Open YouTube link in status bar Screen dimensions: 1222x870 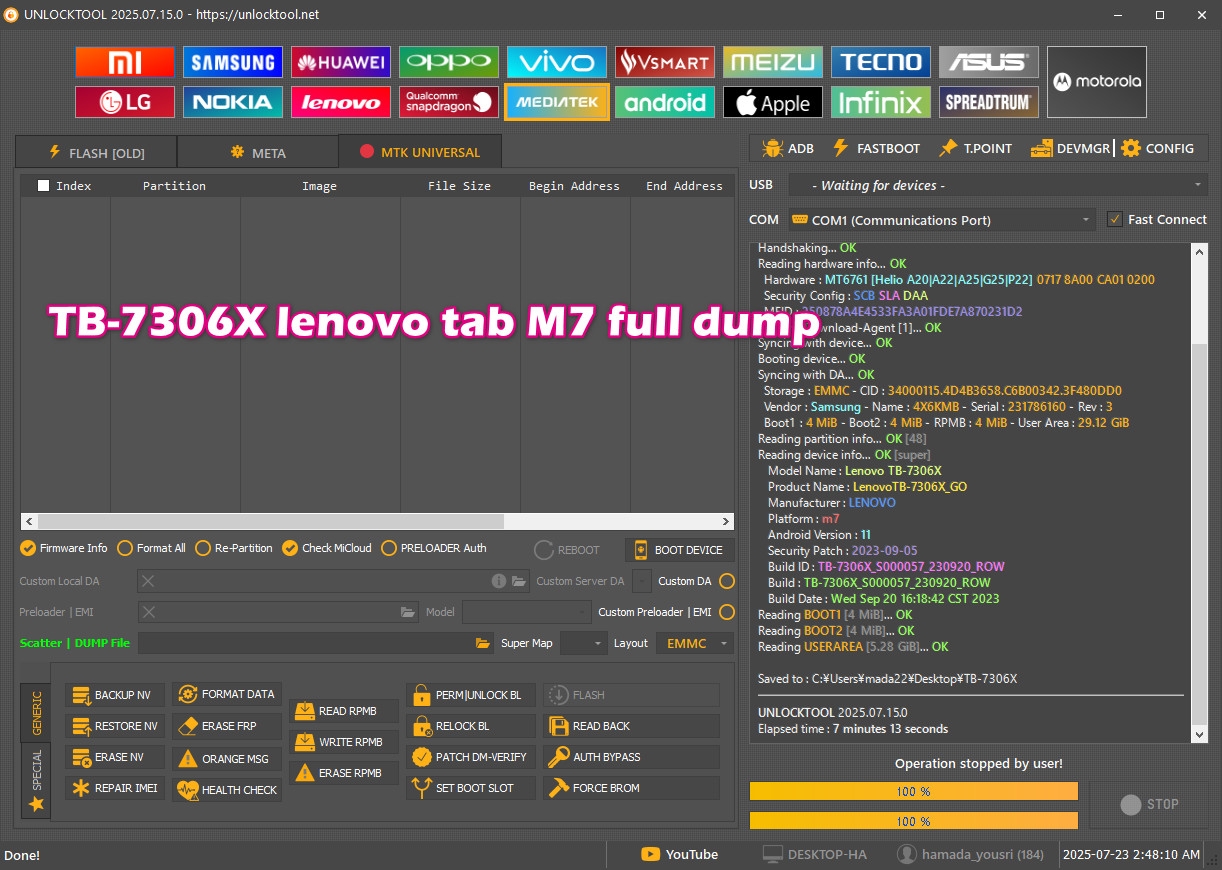(680, 854)
